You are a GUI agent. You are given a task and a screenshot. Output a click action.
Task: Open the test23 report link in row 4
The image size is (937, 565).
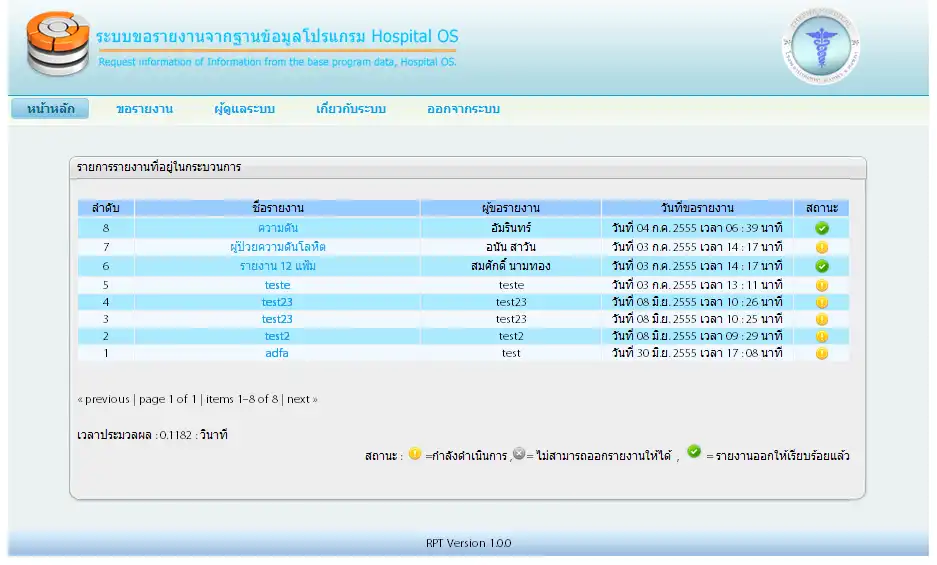coord(277,302)
